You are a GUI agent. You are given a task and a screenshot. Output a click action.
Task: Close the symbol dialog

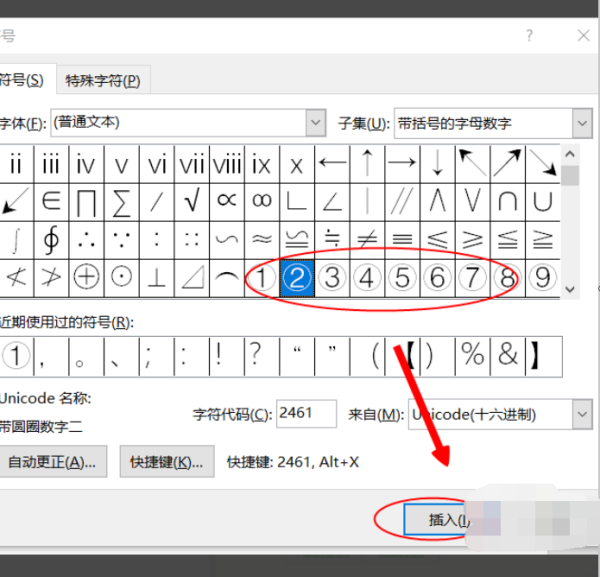tap(583, 36)
